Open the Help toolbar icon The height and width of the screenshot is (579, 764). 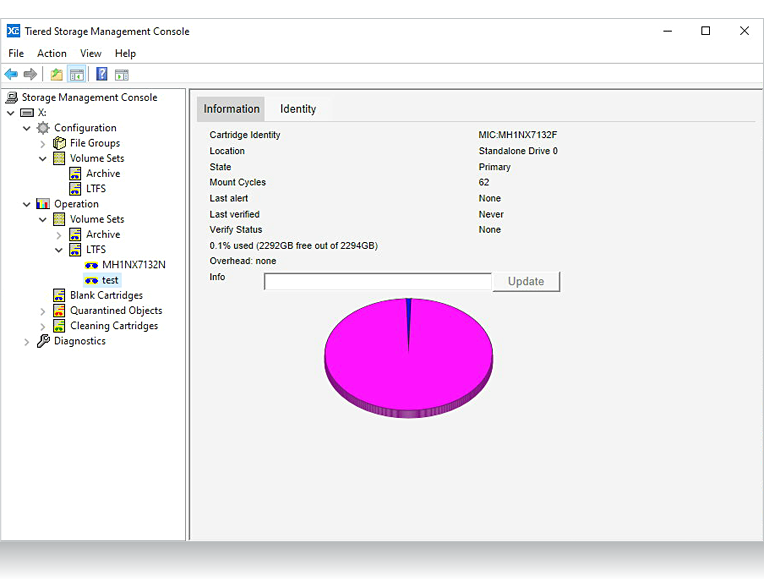tap(102, 74)
